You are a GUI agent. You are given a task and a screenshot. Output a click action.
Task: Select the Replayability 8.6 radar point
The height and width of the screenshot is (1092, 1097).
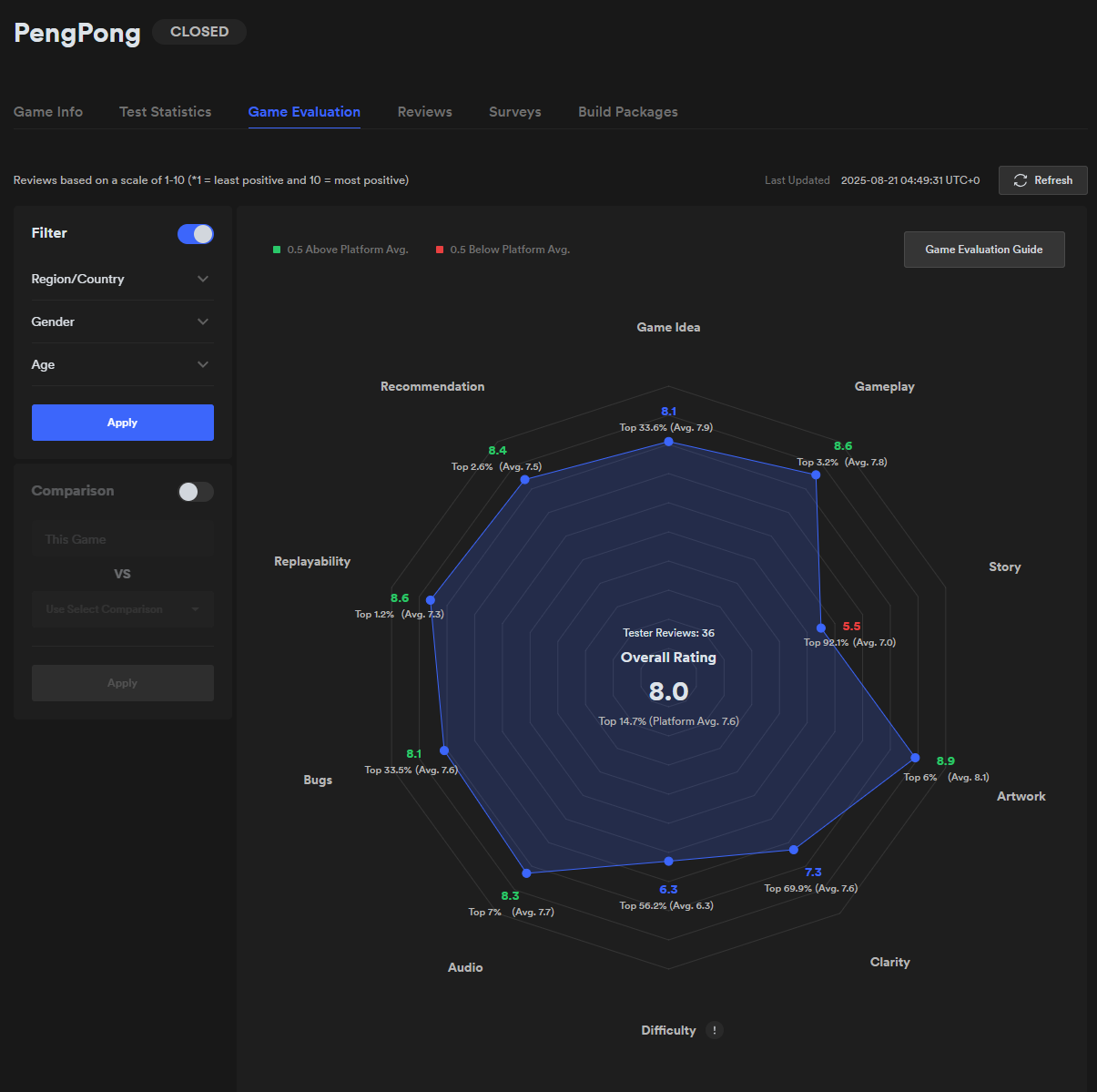(x=432, y=600)
